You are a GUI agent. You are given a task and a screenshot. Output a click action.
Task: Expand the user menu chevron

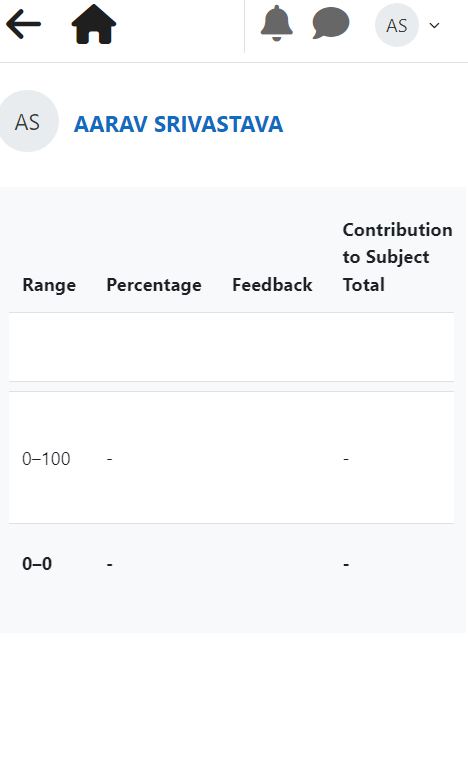coord(434,25)
